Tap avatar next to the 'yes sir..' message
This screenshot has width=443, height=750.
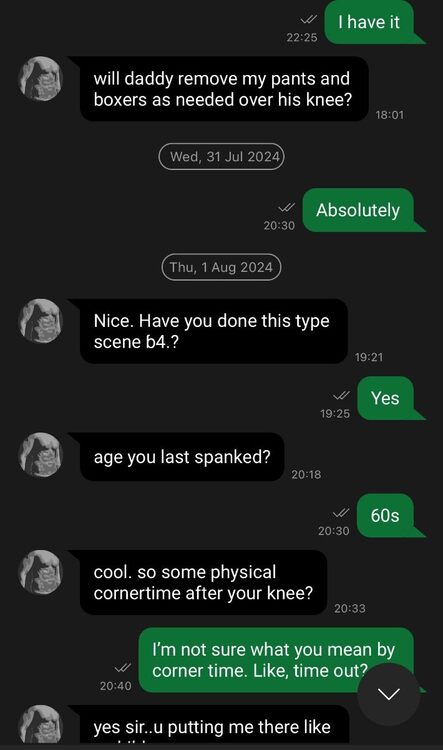click(x=41, y=725)
